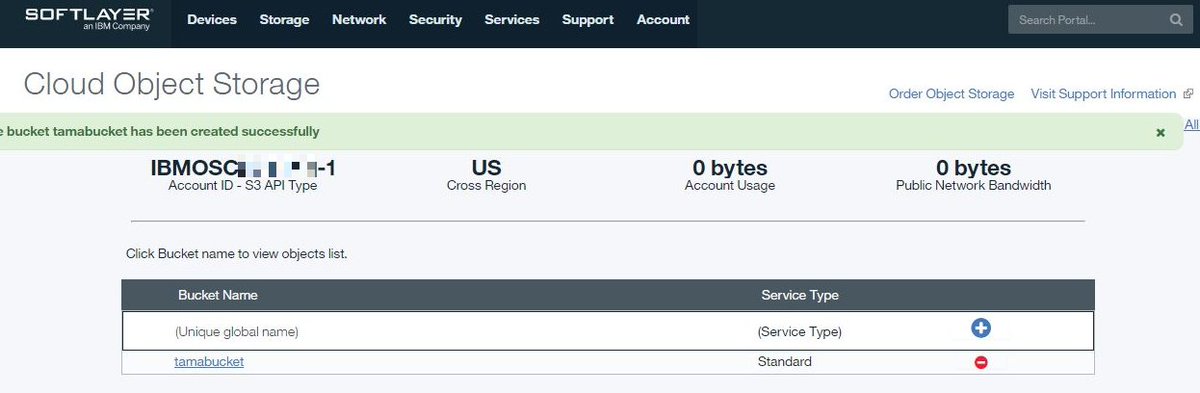Click the US Cross Region value
The image size is (1200, 393).
(x=486, y=168)
